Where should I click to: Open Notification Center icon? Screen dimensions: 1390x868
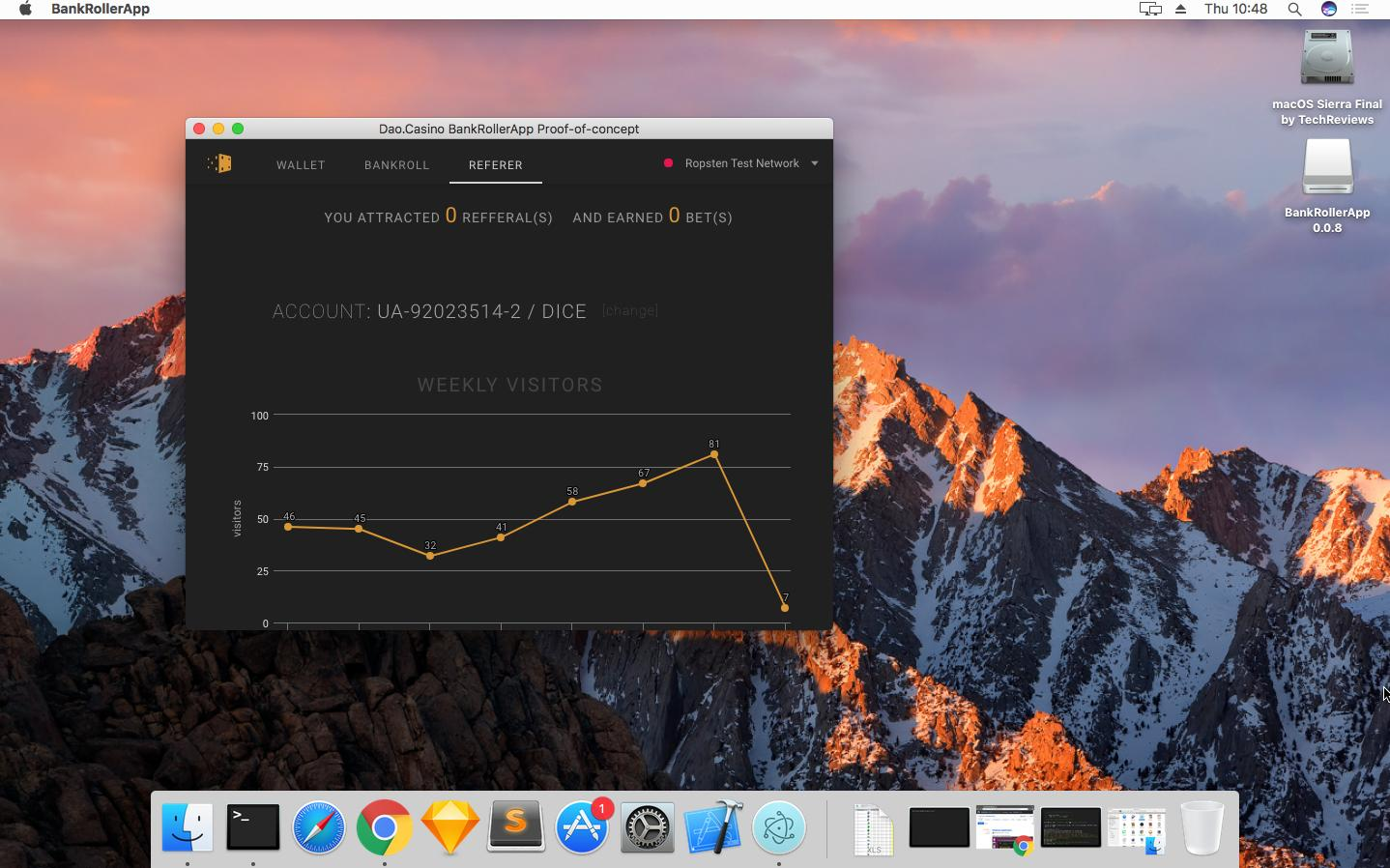[x=1360, y=9]
